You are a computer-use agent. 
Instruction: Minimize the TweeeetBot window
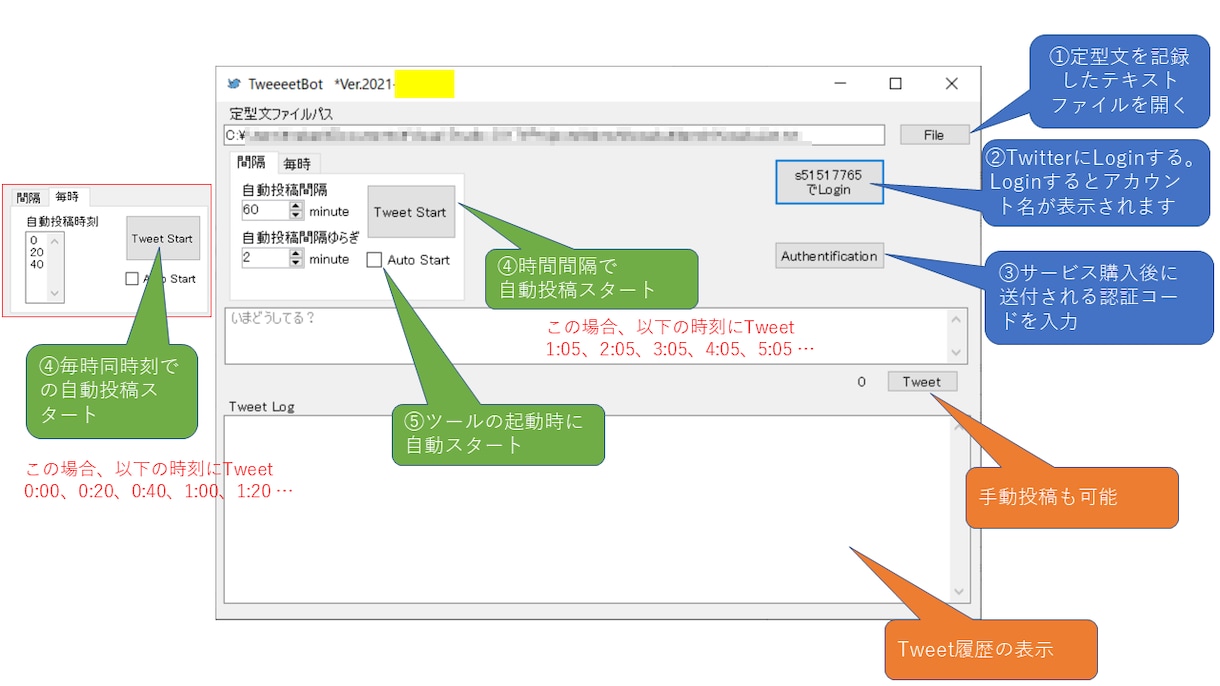(x=839, y=84)
